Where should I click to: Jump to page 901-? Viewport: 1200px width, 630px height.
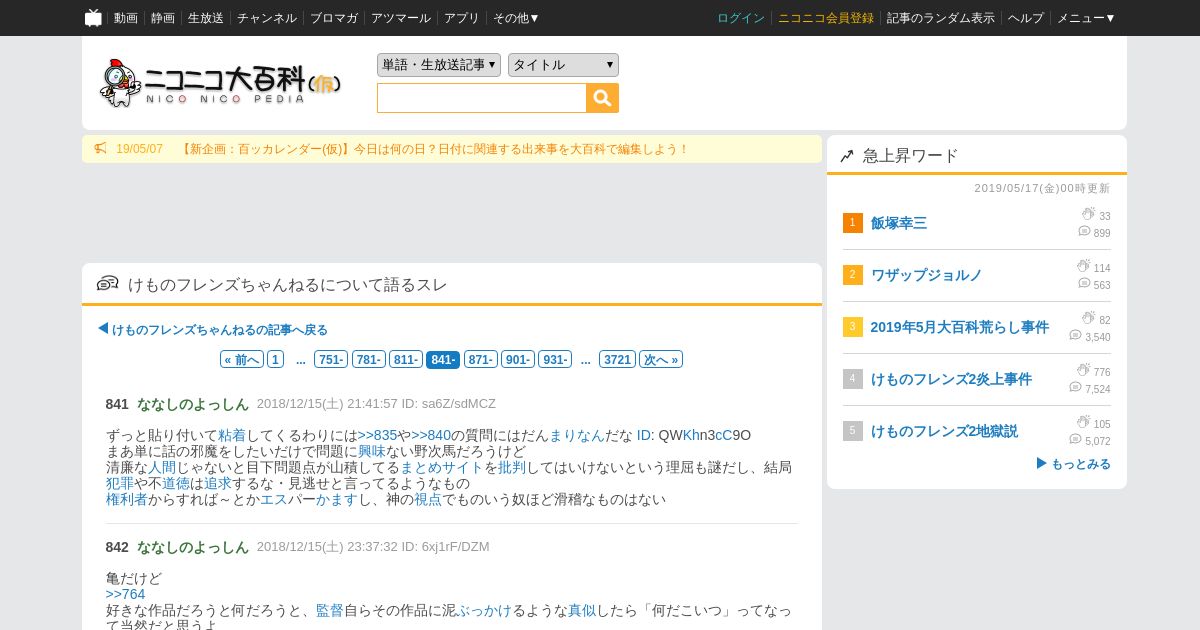tap(518, 360)
